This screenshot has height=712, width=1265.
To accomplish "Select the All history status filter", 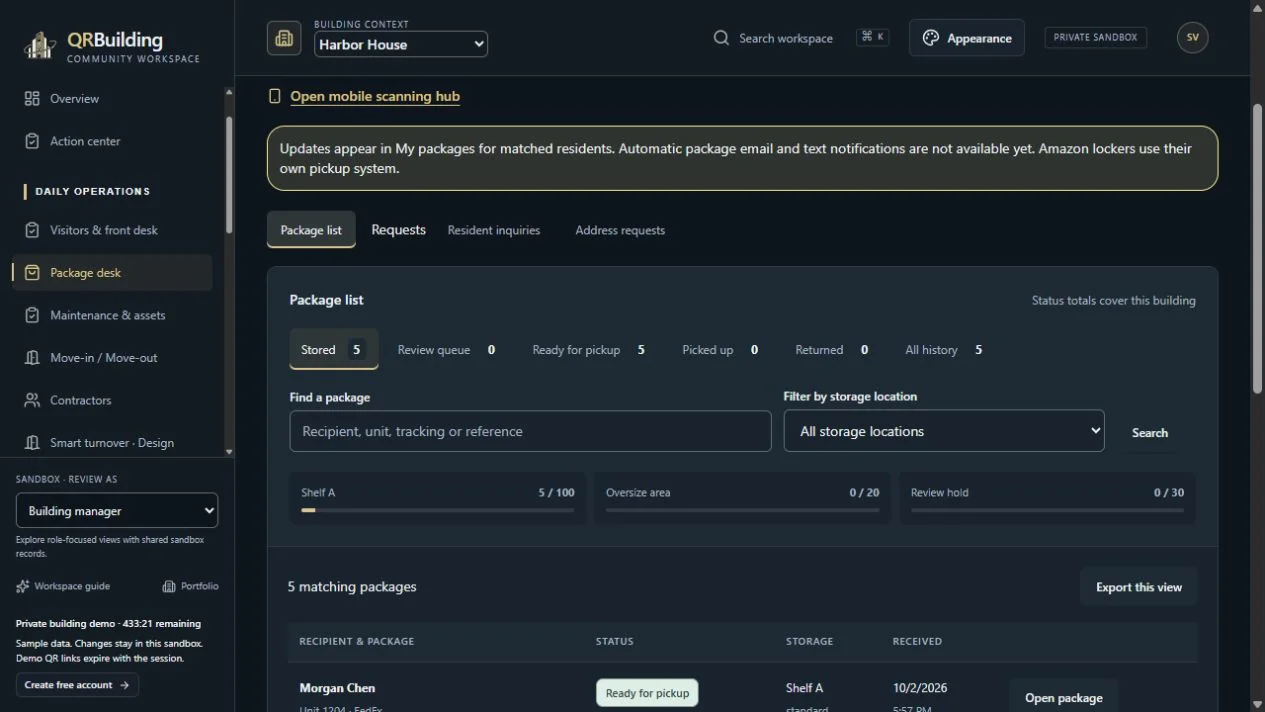I will (943, 349).
